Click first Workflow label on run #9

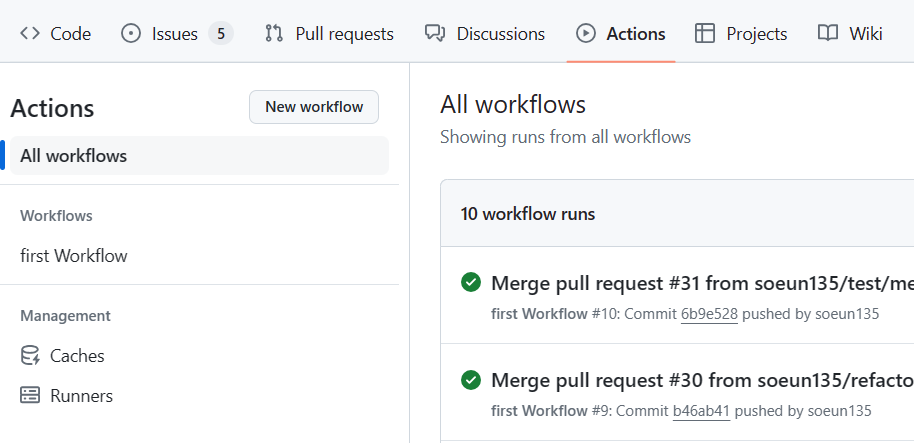(539, 411)
